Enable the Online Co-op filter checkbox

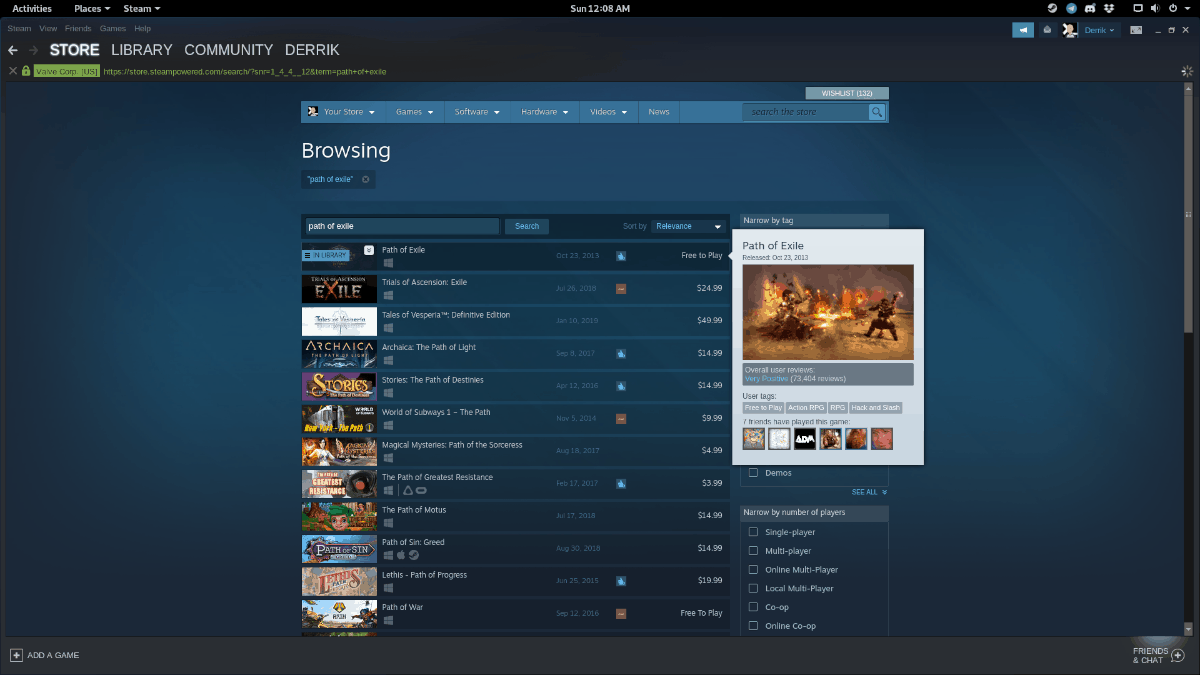pos(754,626)
